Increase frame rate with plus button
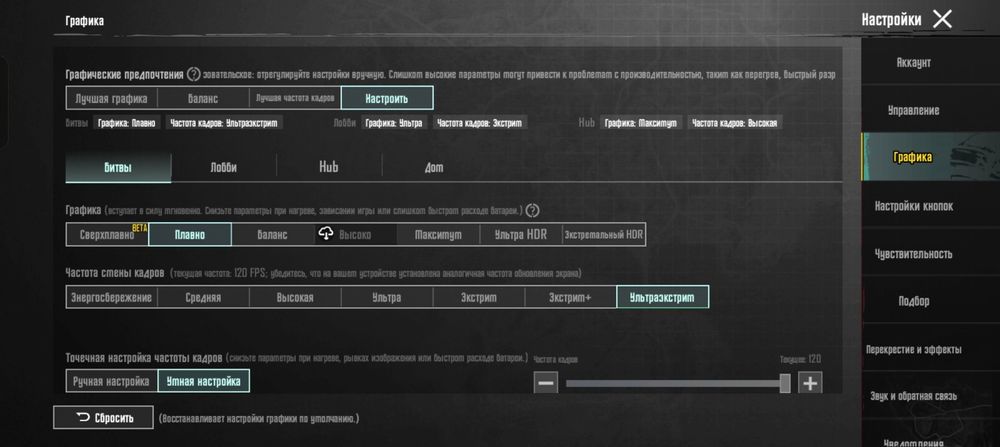This screenshot has height=447, width=1000. click(810, 383)
